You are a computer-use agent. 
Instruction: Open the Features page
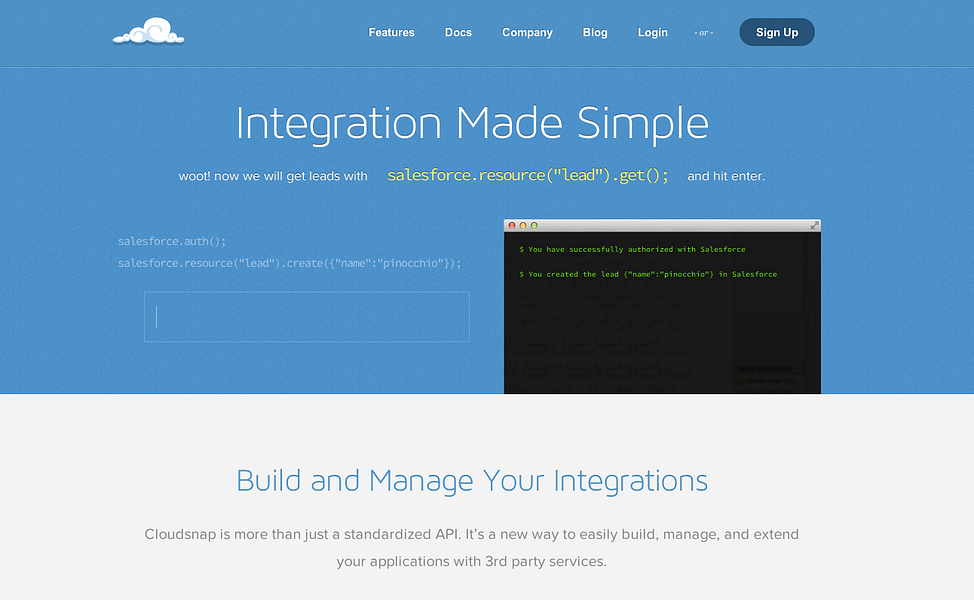[x=391, y=32]
